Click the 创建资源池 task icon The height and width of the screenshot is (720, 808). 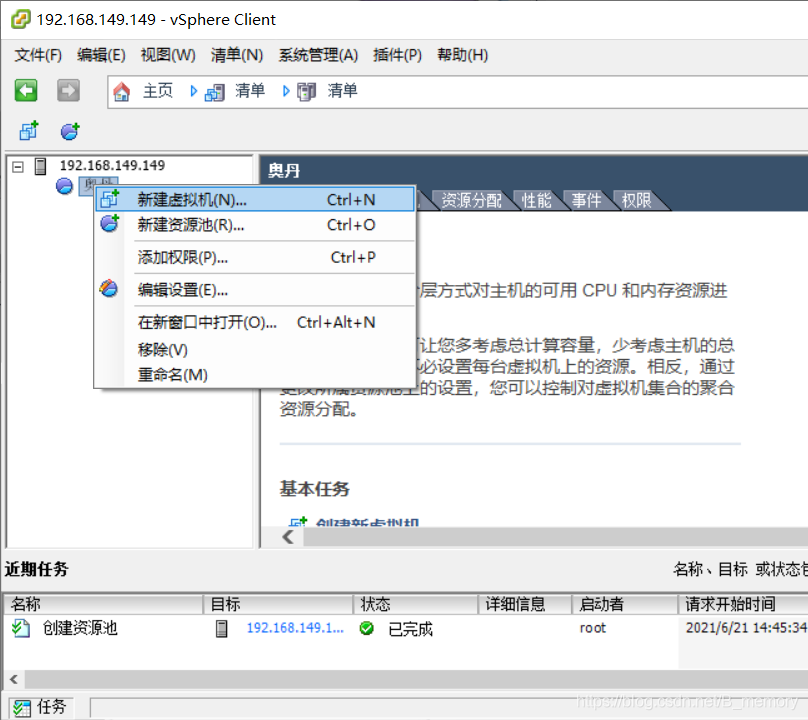[21, 628]
